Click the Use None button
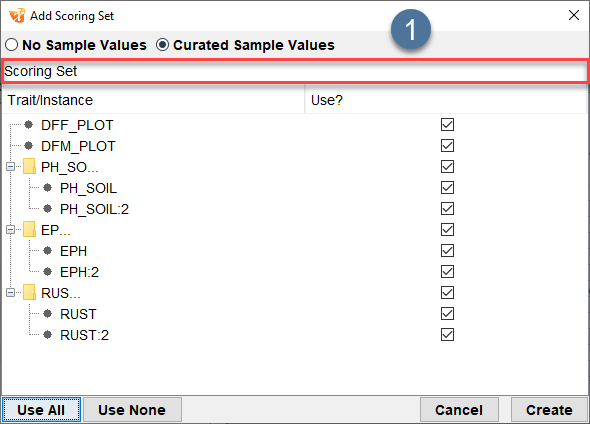Screen dimensions: 590x424 (x=132, y=410)
